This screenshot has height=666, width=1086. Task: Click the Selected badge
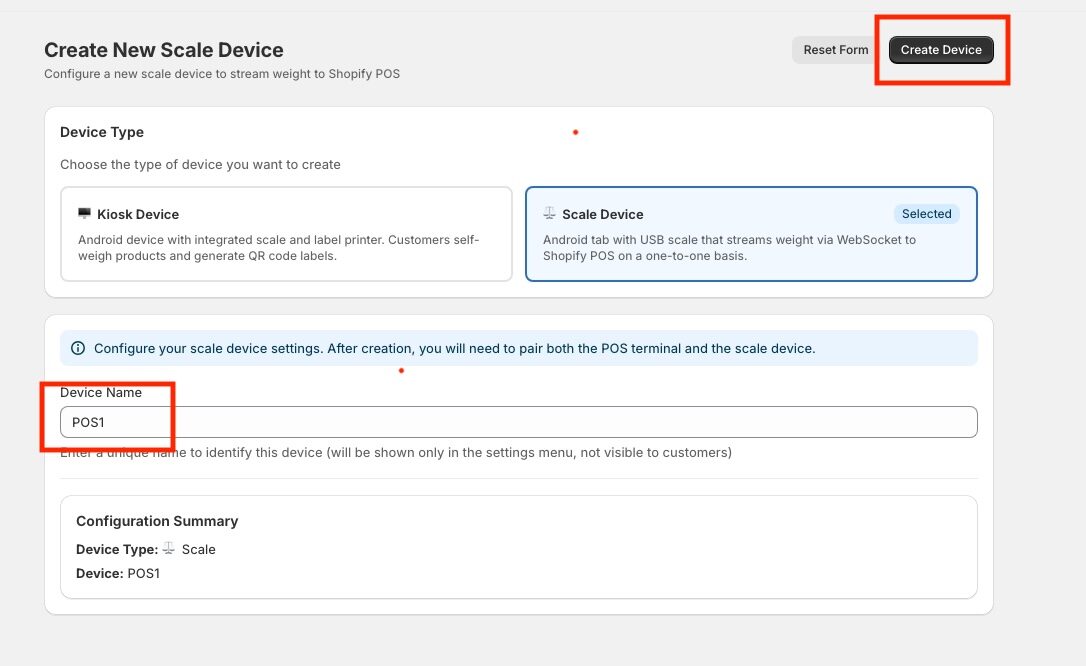coord(926,214)
